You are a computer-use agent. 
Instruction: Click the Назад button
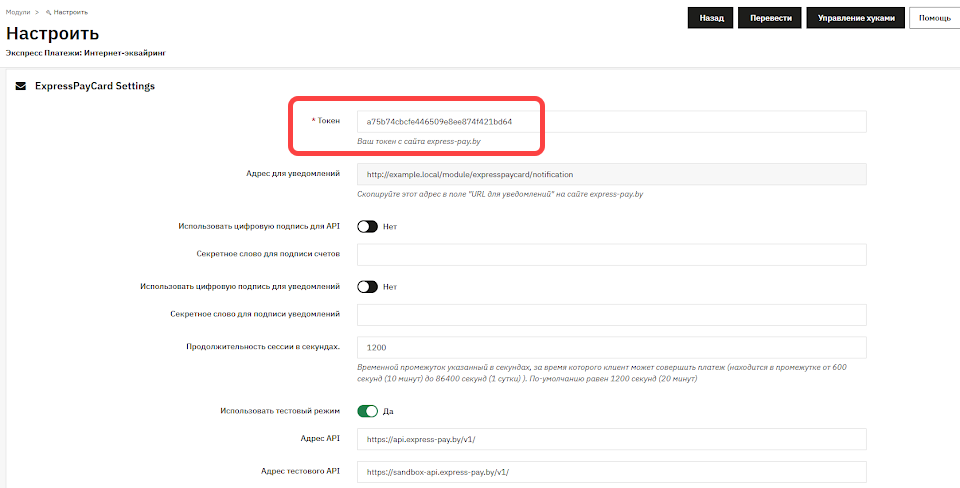pyautogui.click(x=711, y=18)
